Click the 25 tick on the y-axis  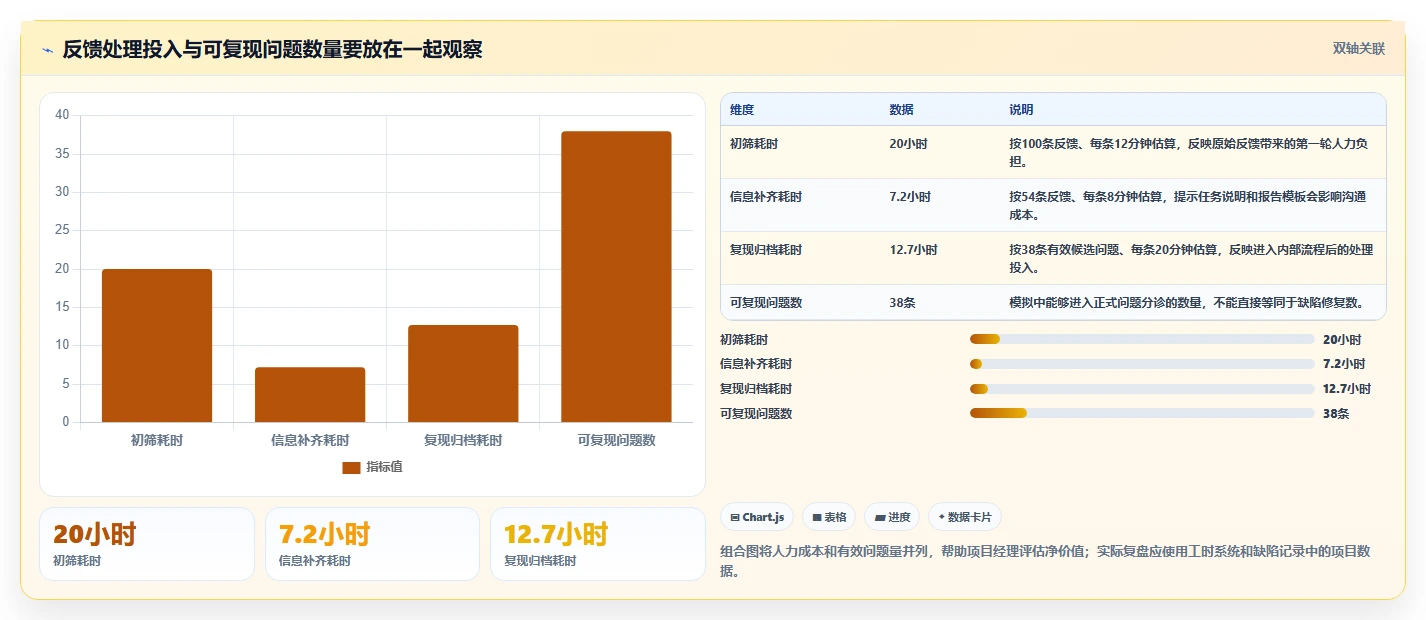click(x=62, y=230)
